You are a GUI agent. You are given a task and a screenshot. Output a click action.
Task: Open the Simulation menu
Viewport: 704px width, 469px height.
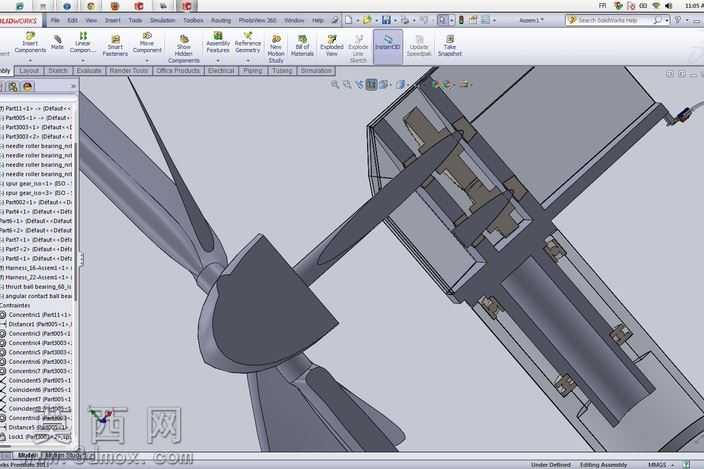tap(163, 20)
